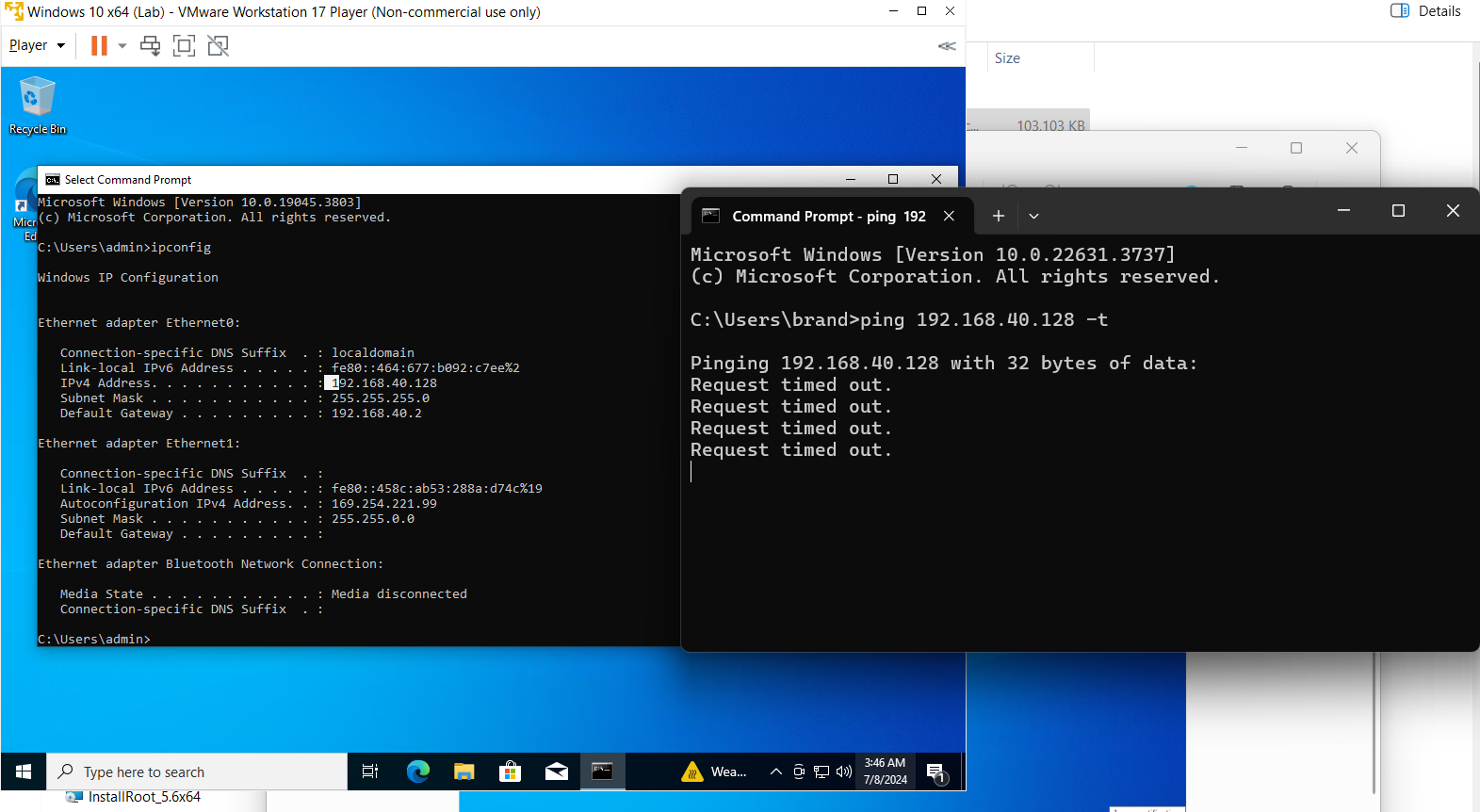Click the Subnet Mask value 255.255.255.0
The height and width of the screenshot is (812, 1480).
coord(381,398)
